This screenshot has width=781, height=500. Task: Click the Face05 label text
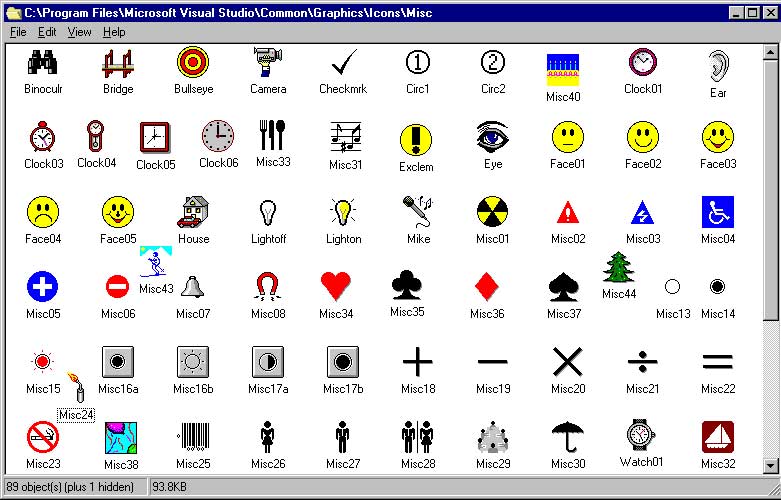point(118,239)
